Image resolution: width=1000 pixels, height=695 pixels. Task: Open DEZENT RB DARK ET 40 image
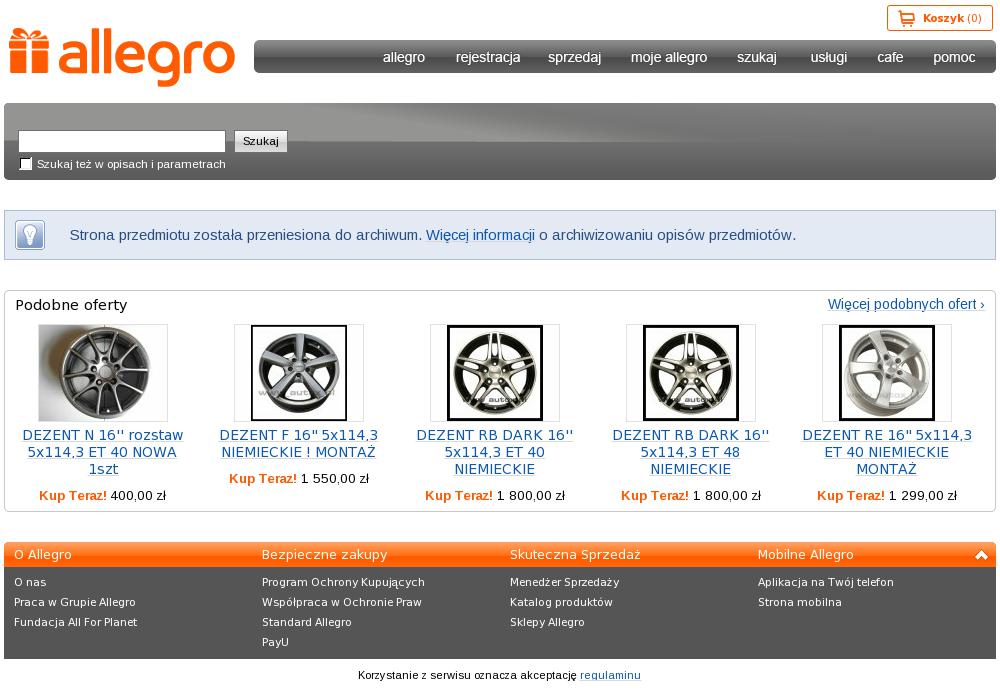pyautogui.click(x=495, y=373)
